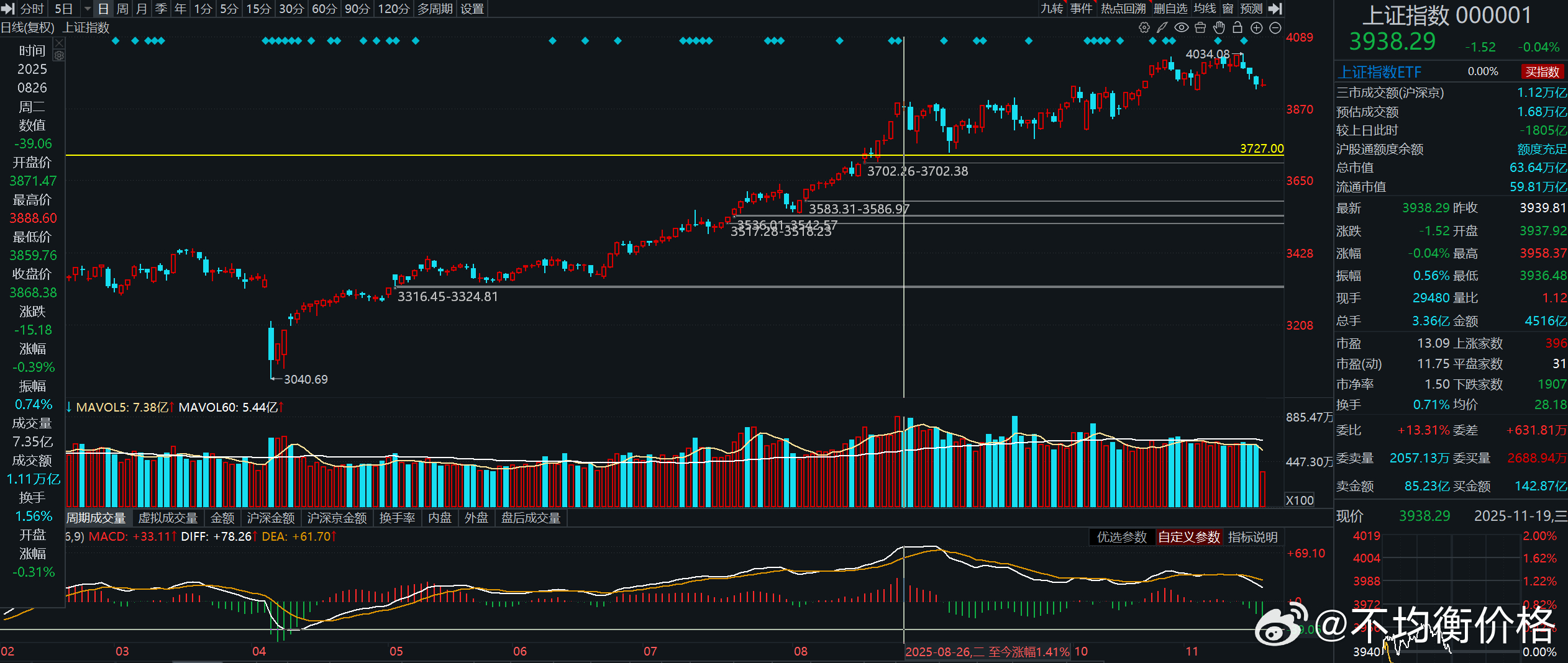Screen dimensions: 1568x663
Task: Click the 日线(复权) chart label
Action: coord(28,27)
